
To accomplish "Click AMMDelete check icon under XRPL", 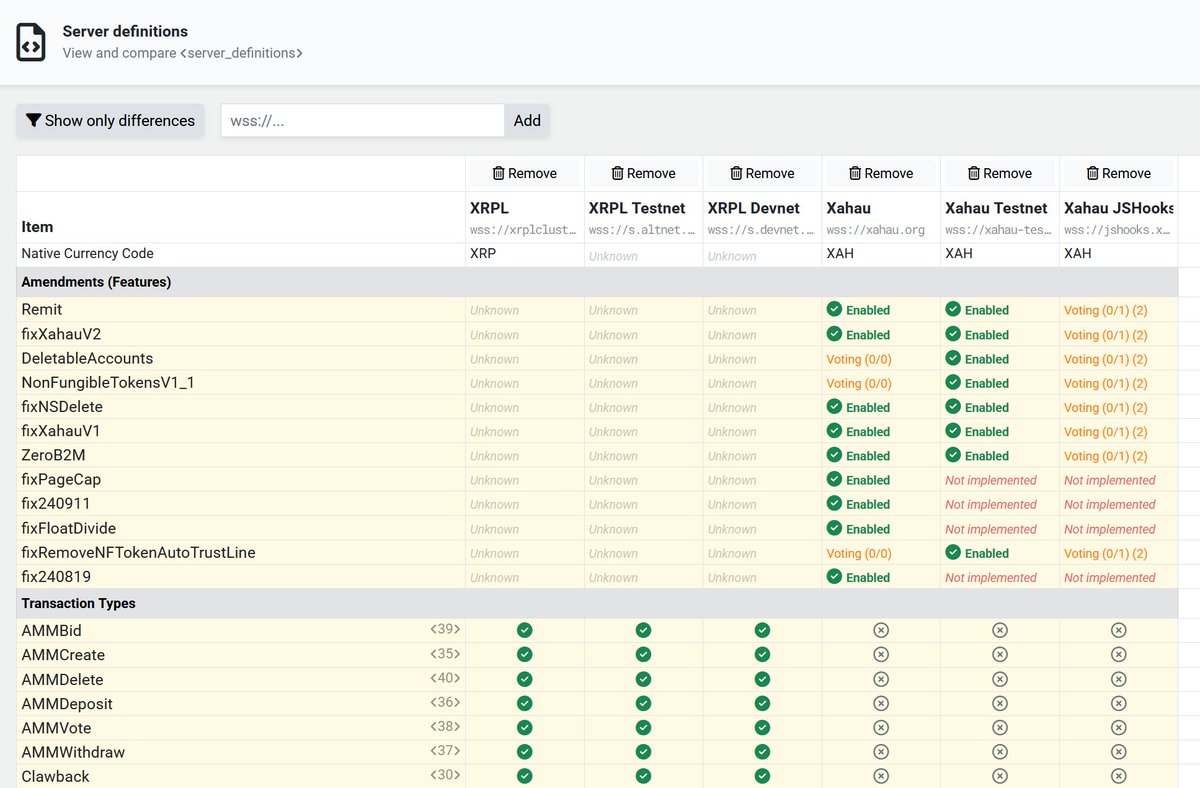I will tap(524, 679).
